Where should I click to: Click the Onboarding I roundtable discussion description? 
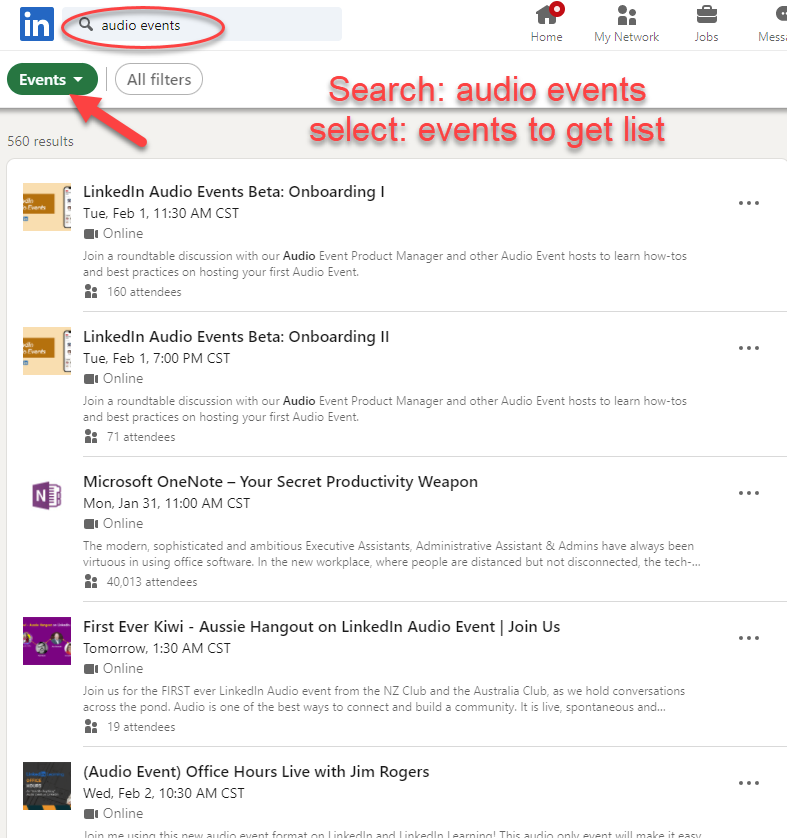pos(385,264)
